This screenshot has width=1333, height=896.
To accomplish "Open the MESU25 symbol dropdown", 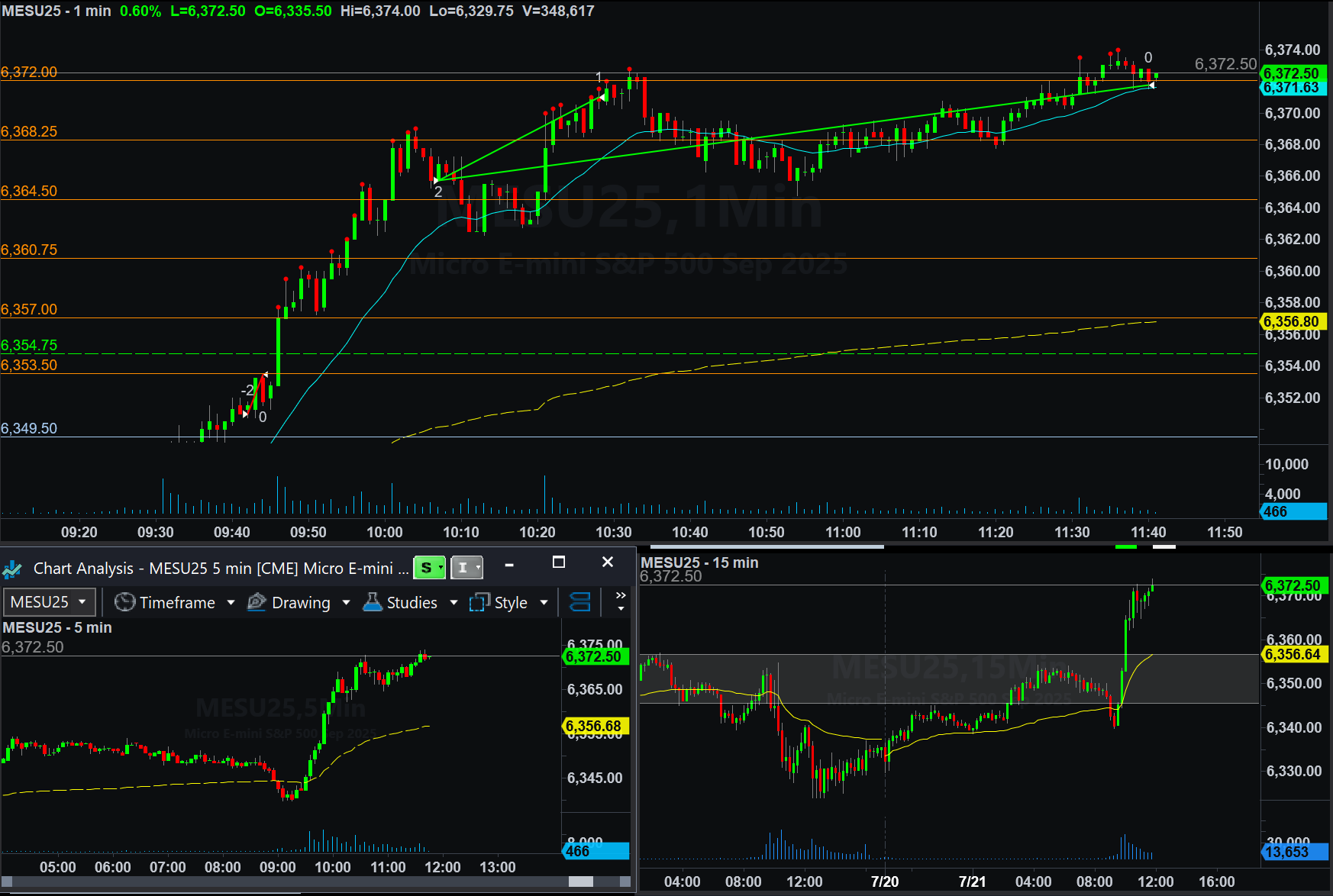I will 50,602.
